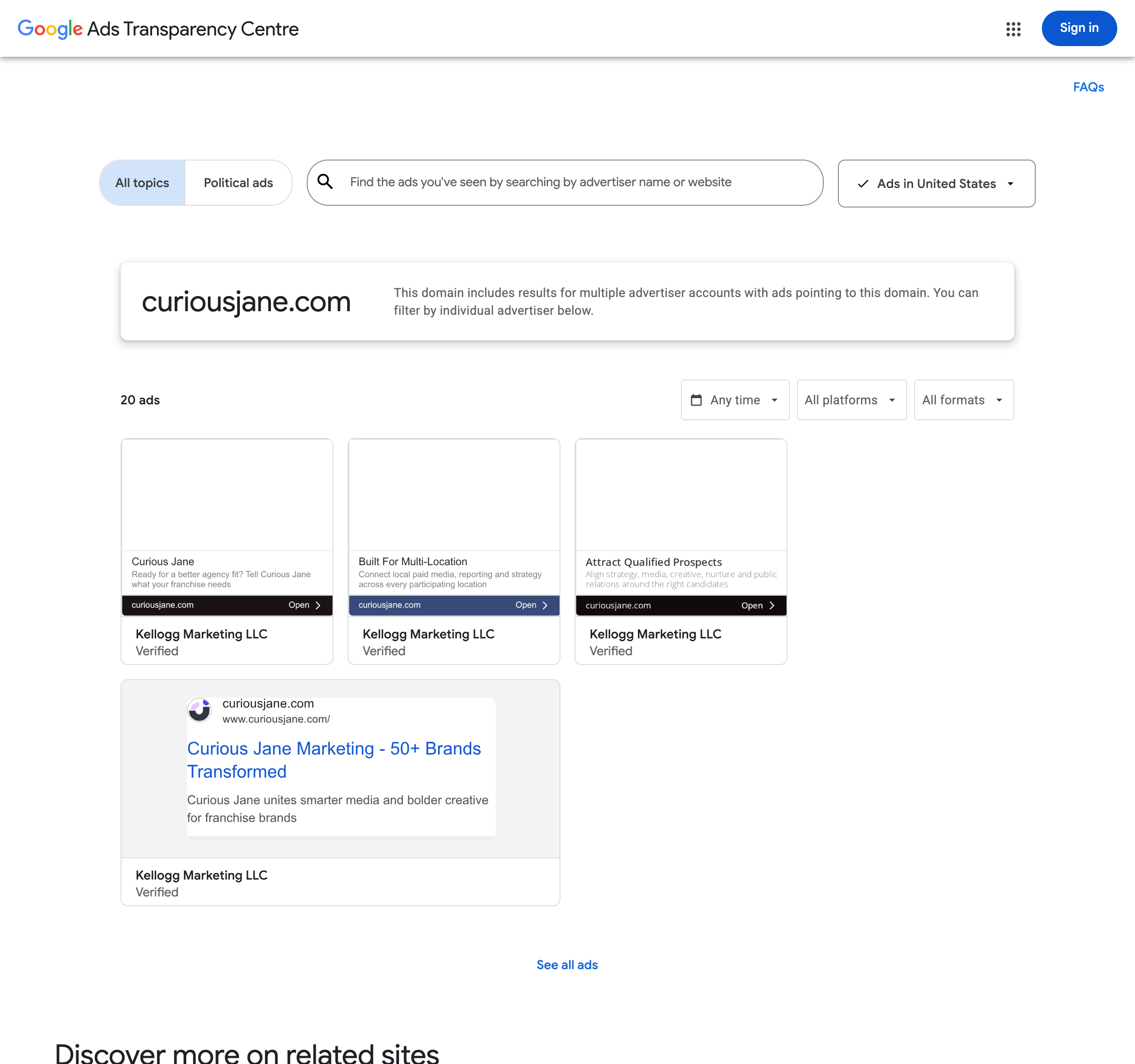1135x1064 pixels.
Task: Expand the All formats filter
Action: click(x=964, y=399)
